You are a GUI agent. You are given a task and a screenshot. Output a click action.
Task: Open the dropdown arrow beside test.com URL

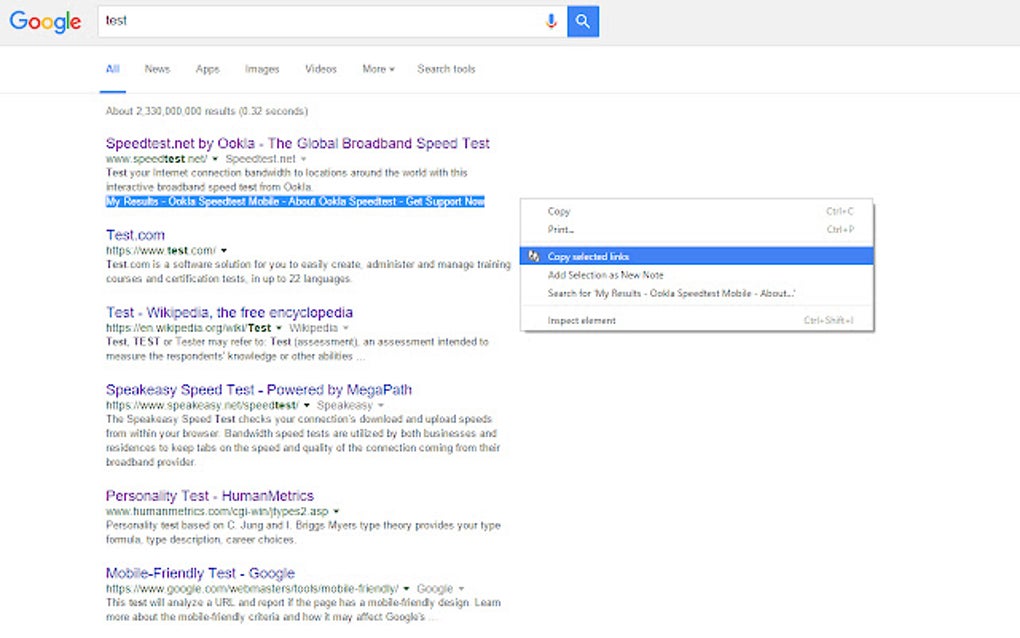pyautogui.click(x=224, y=250)
